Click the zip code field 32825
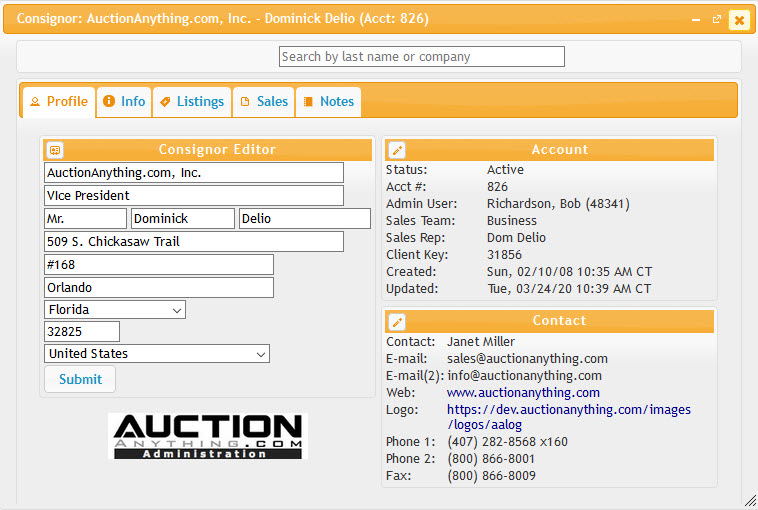This screenshot has width=758, height=510. click(x=82, y=332)
